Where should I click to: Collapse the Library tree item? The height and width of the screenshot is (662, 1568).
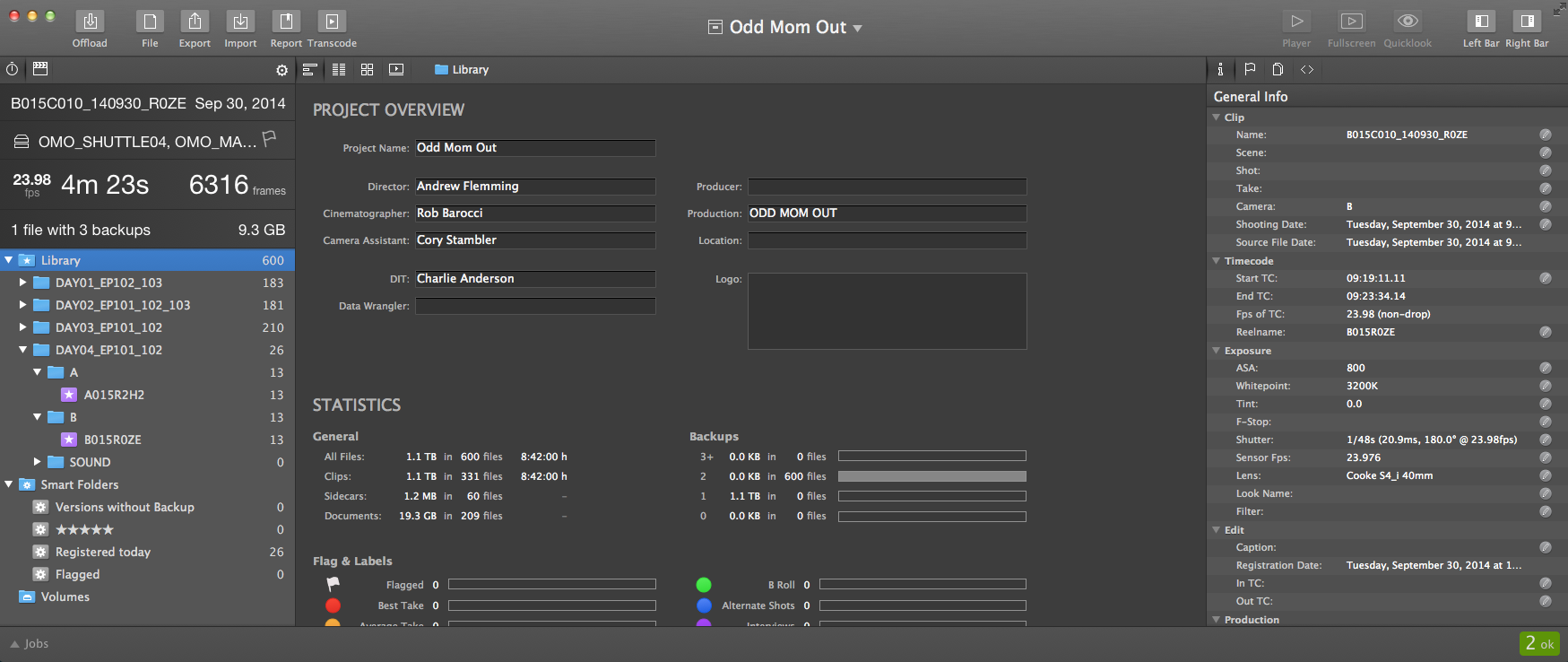click(8, 260)
